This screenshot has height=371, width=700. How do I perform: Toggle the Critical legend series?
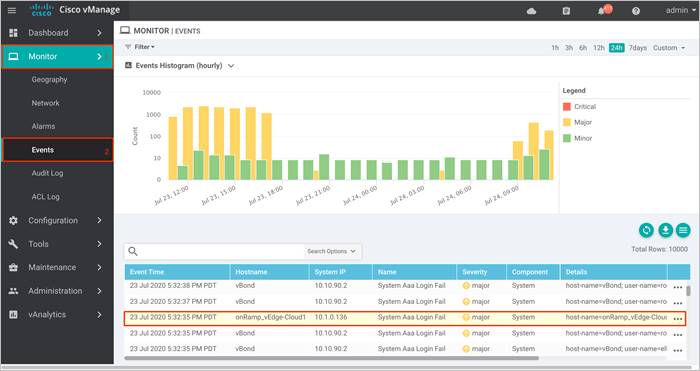579,107
